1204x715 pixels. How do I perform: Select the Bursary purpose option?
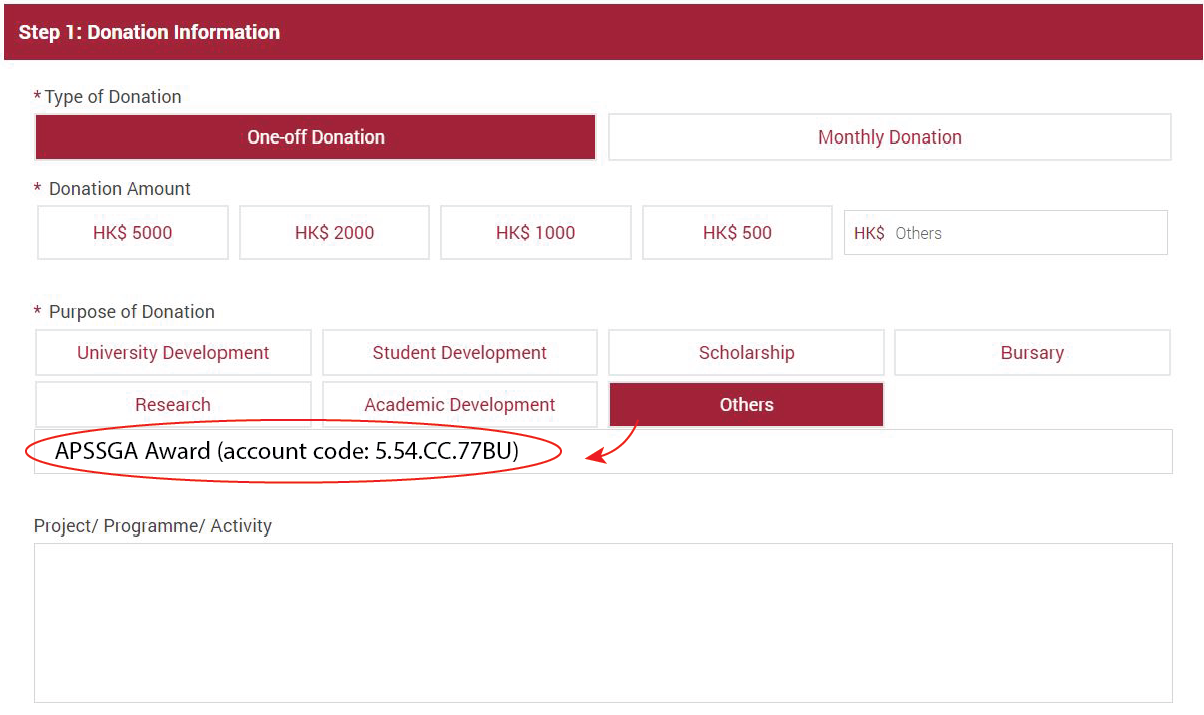1032,352
